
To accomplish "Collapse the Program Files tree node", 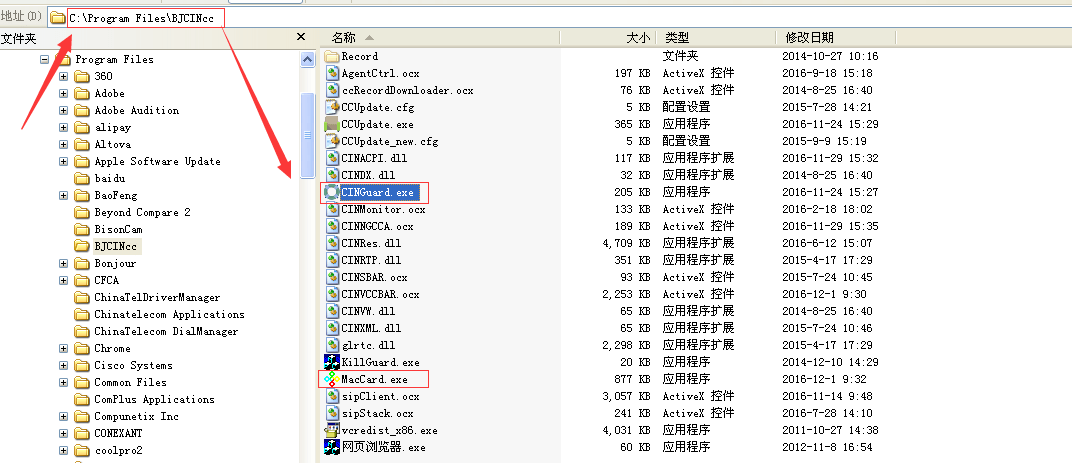I will pos(45,59).
